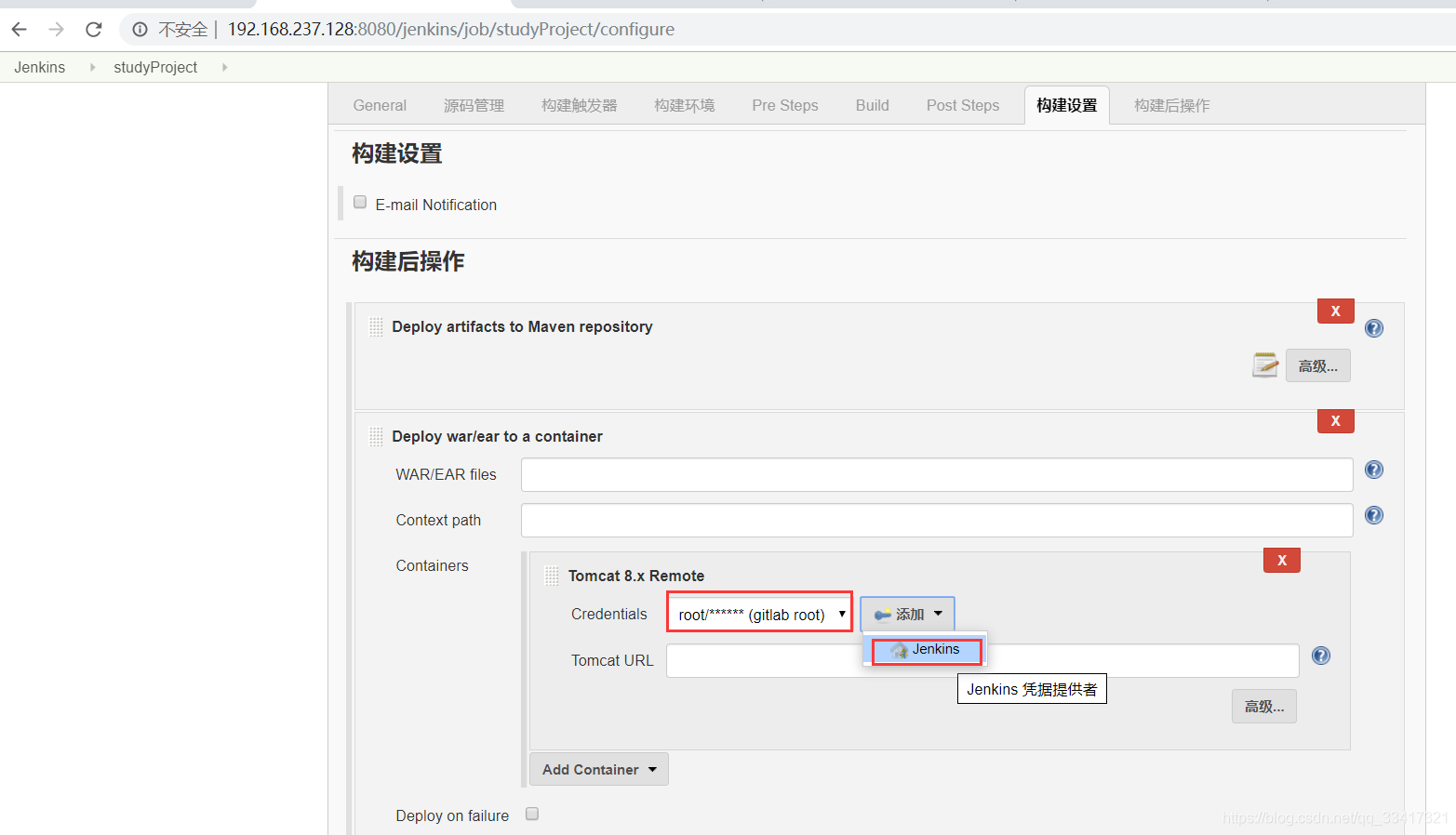Viewport: 1456px width, 835px height.
Task: Switch to the General tab
Action: pyautogui.click(x=380, y=105)
